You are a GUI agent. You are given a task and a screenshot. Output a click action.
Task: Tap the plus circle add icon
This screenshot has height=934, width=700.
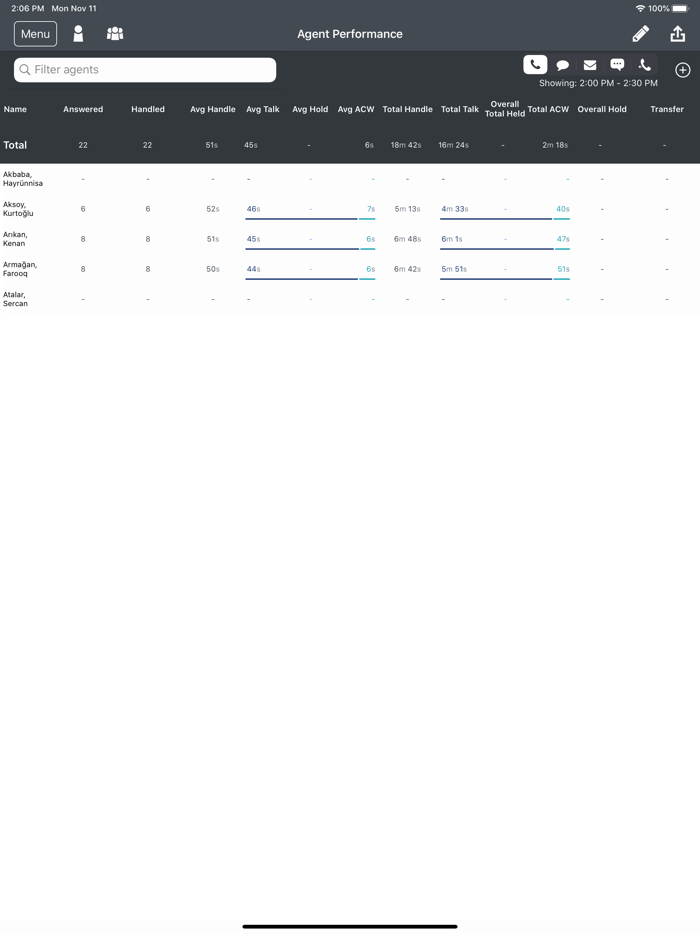coord(683,70)
